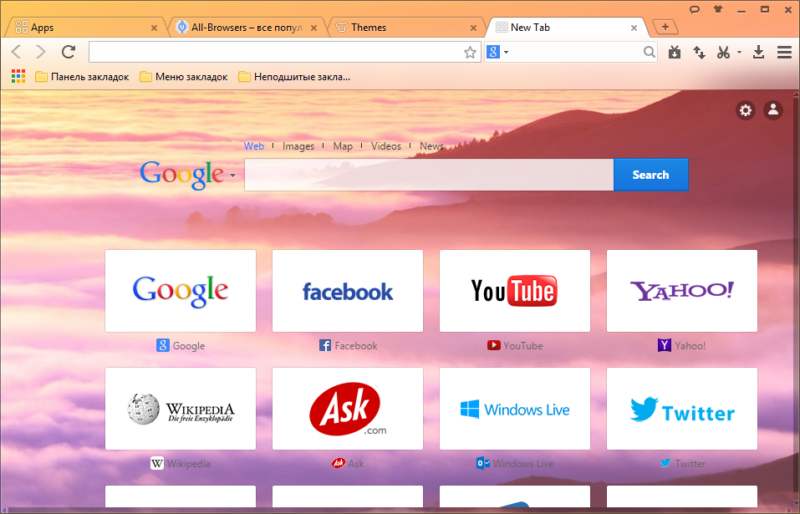This screenshot has height=514, width=800.
Task: Open the new tab page settings gear
Action: (745, 111)
